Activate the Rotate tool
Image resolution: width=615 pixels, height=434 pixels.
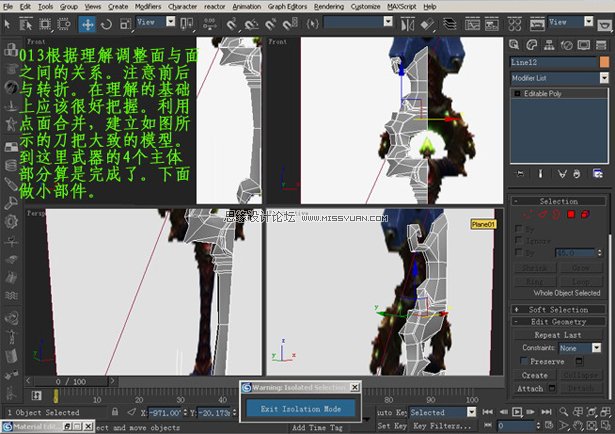pyautogui.click(x=106, y=24)
